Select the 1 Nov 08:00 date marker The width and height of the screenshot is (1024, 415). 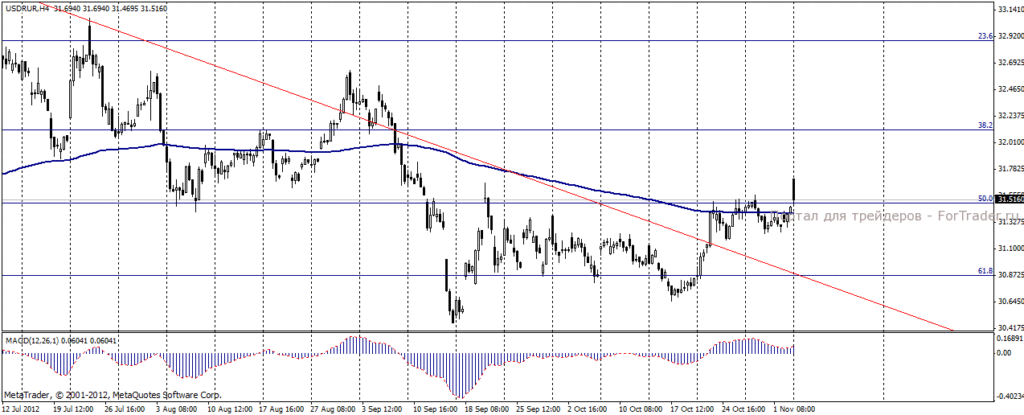794,408
